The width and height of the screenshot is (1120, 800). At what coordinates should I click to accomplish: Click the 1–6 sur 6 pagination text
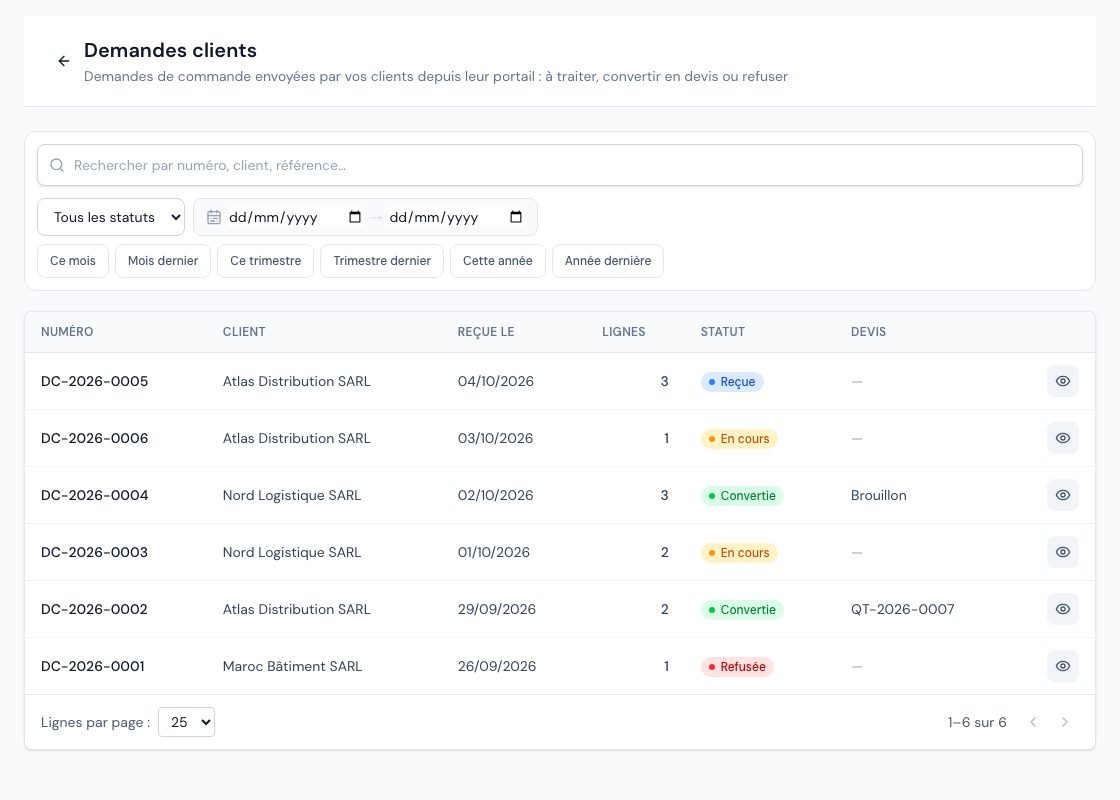(976, 722)
